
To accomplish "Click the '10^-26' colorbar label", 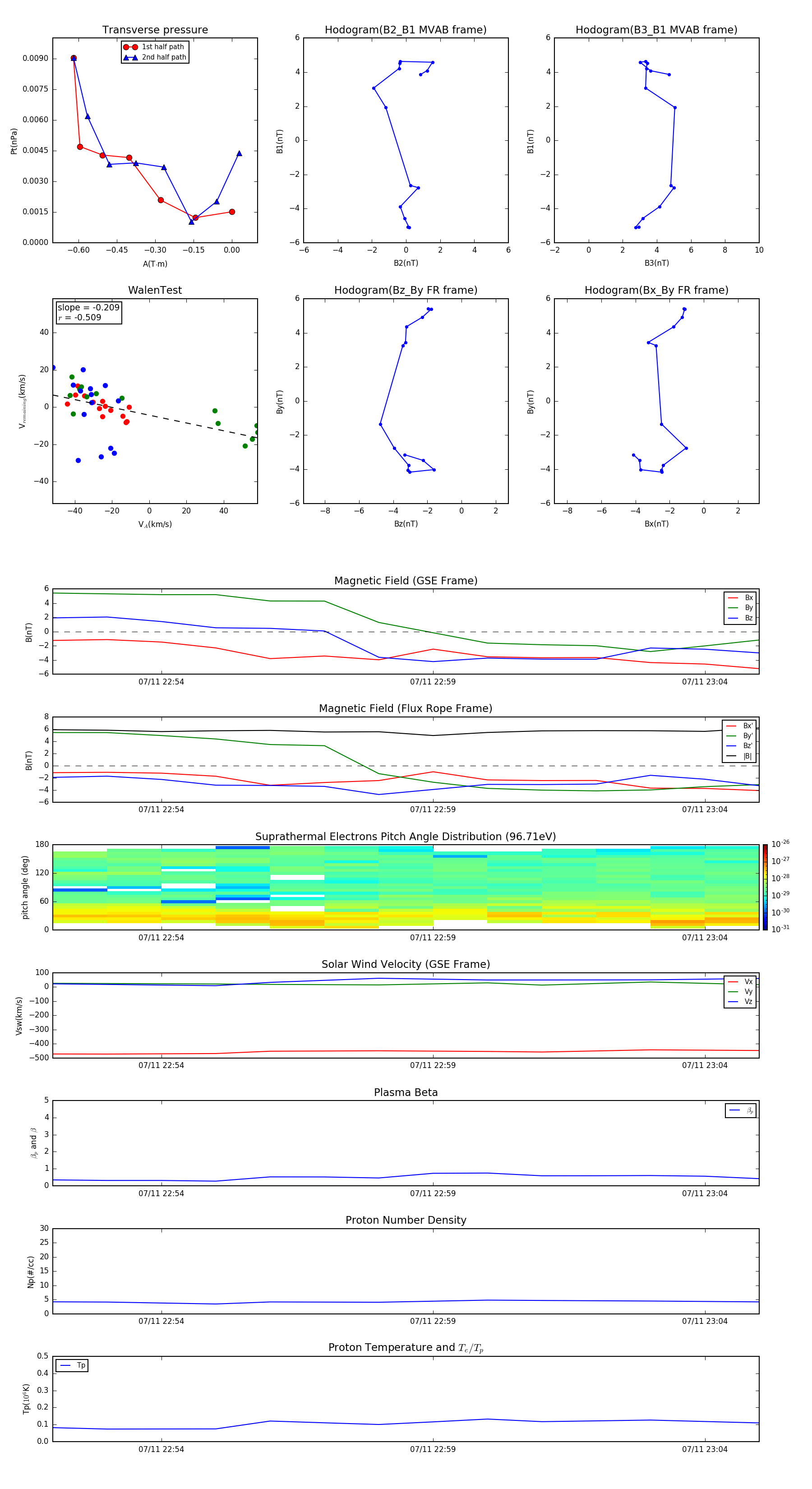I will pyautogui.click(x=780, y=844).
